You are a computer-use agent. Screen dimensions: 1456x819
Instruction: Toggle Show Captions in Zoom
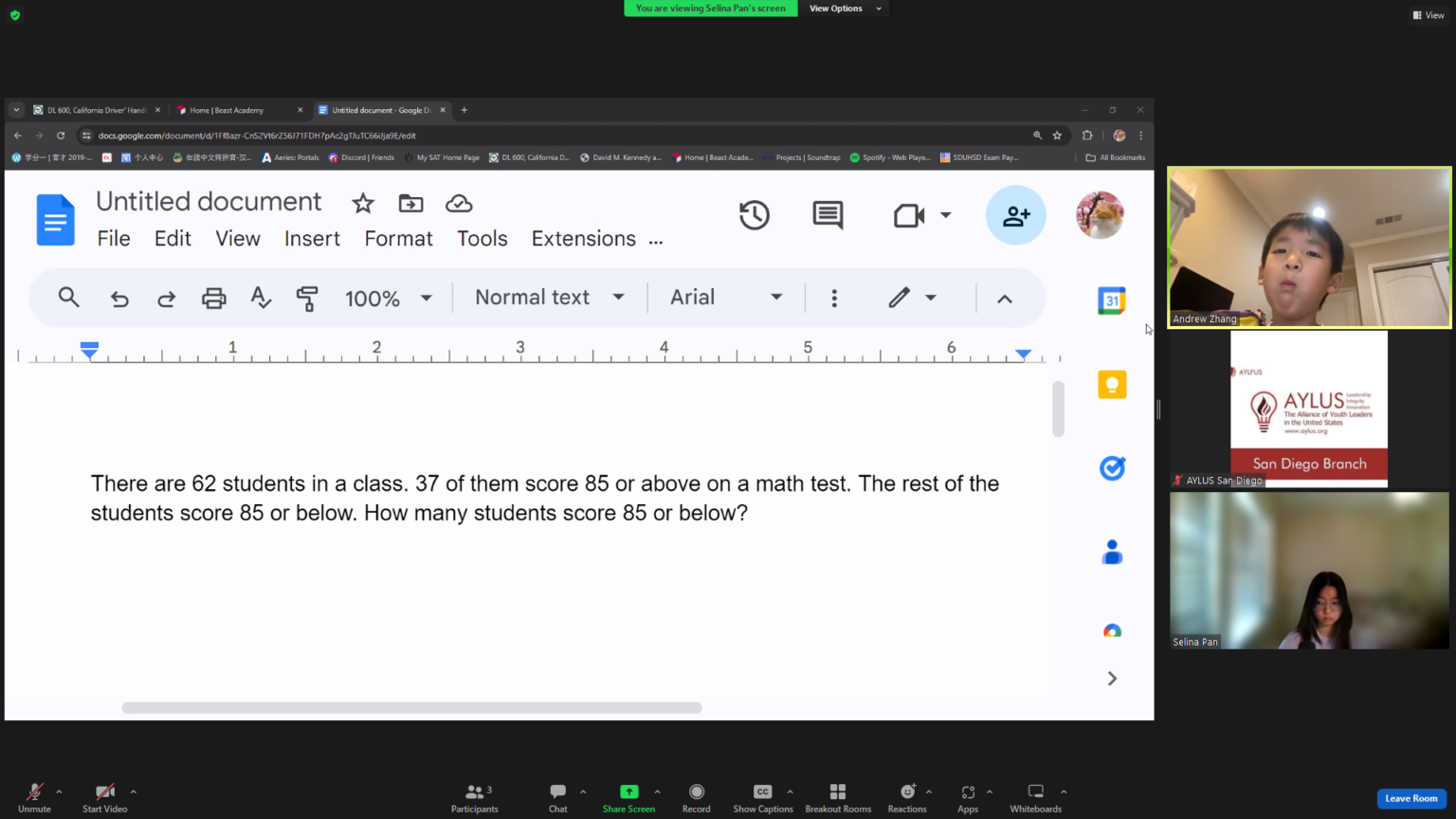pos(762,797)
